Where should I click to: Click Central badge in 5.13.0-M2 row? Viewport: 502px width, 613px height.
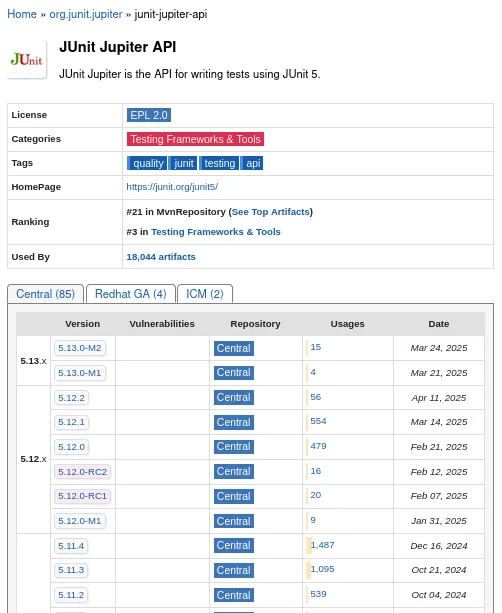(234, 348)
